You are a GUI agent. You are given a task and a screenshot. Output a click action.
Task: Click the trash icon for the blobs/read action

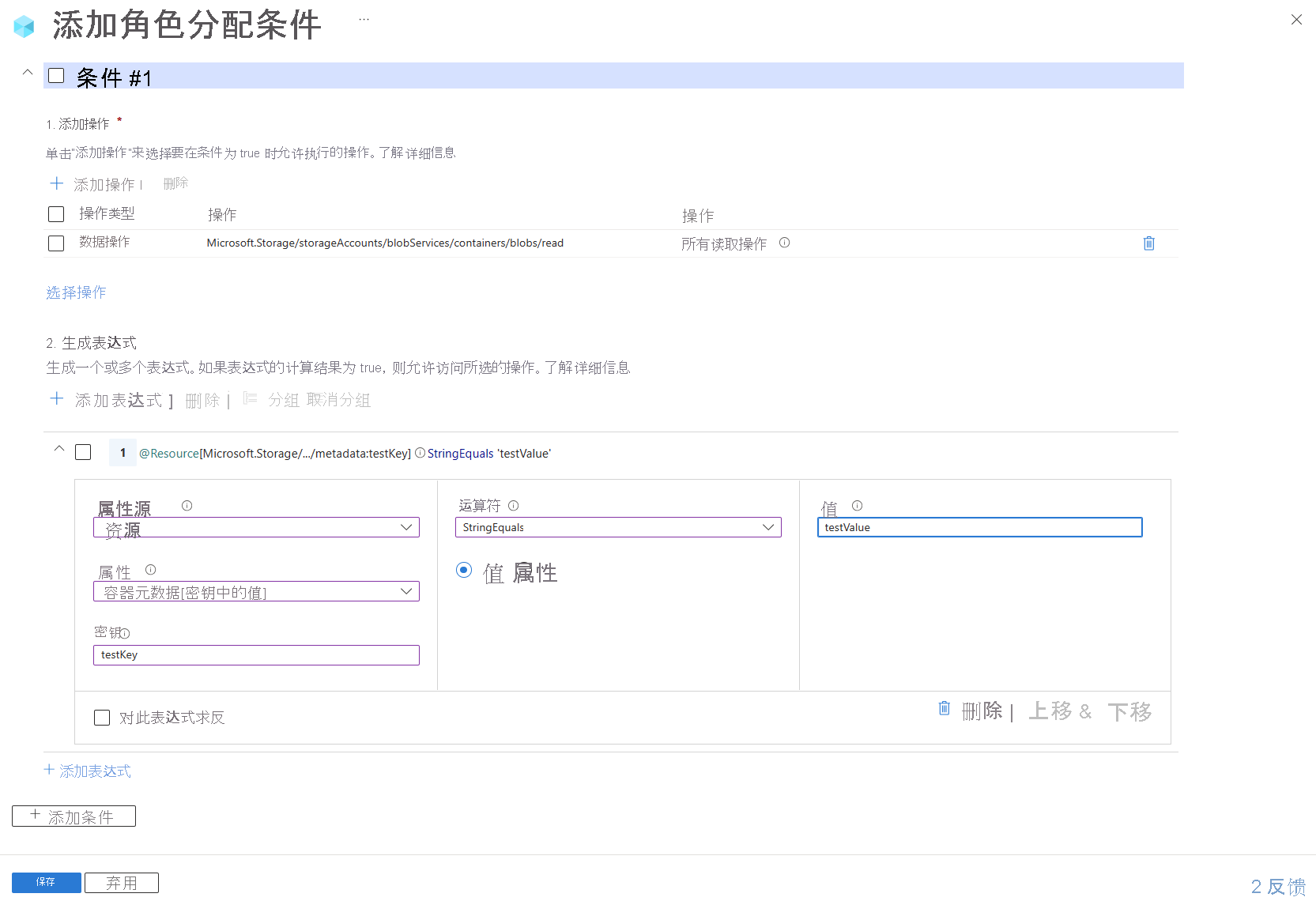coord(1148,243)
